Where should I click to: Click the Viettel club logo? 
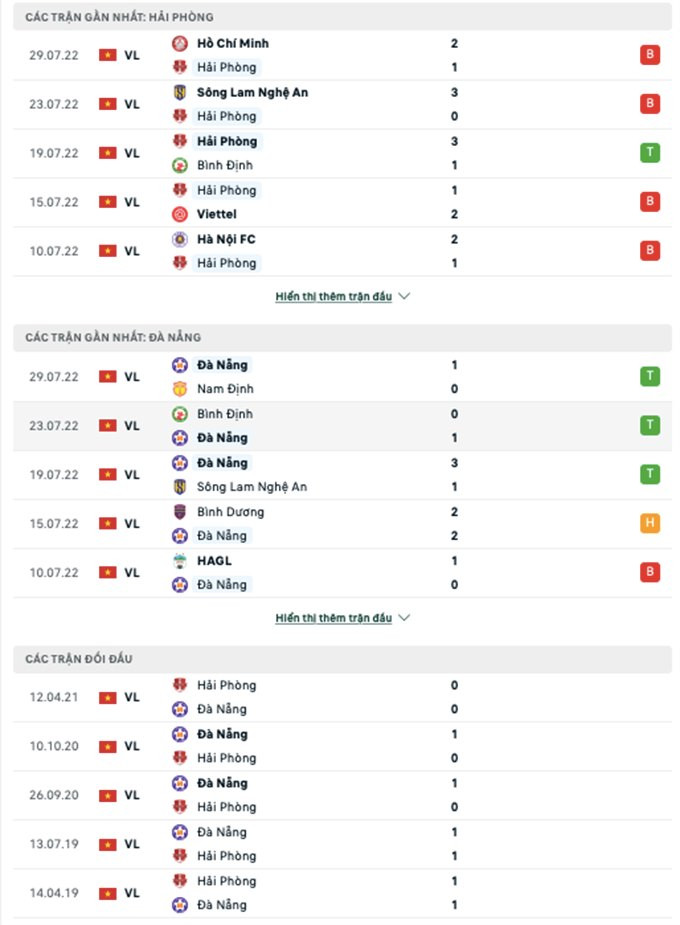click(x=180, y=214)
